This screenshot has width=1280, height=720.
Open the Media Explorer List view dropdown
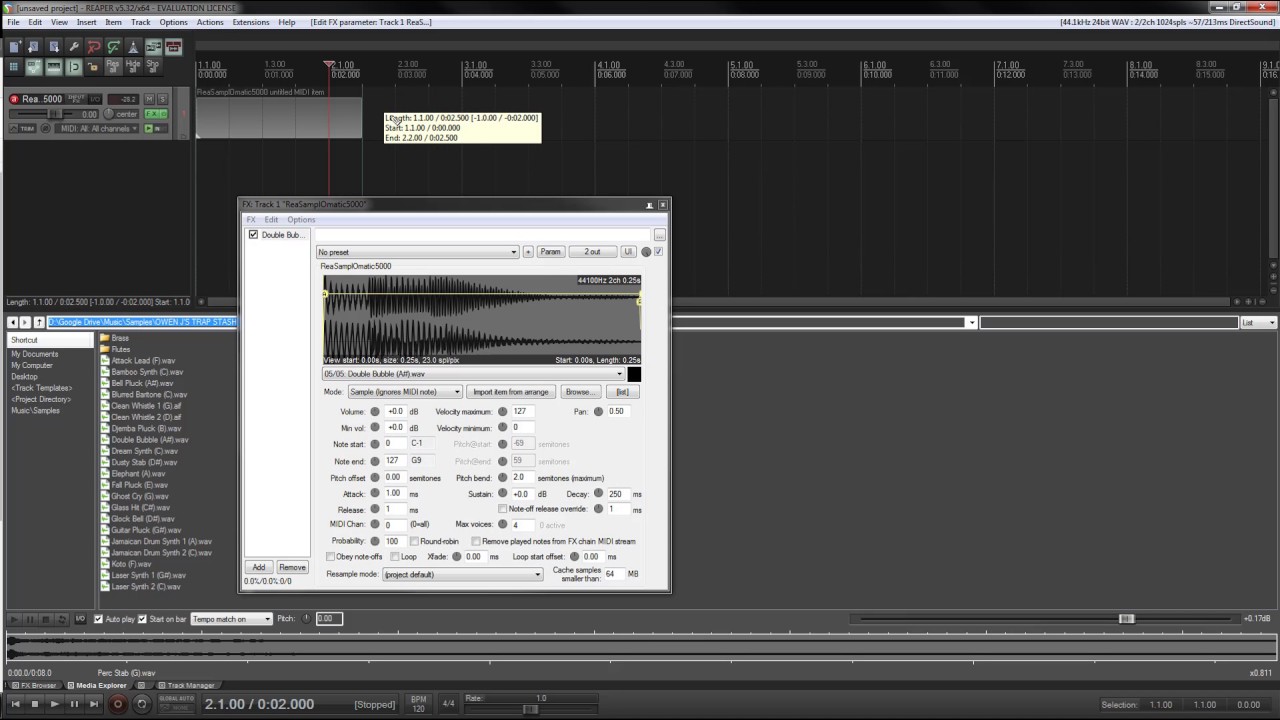pos(1258,323)
